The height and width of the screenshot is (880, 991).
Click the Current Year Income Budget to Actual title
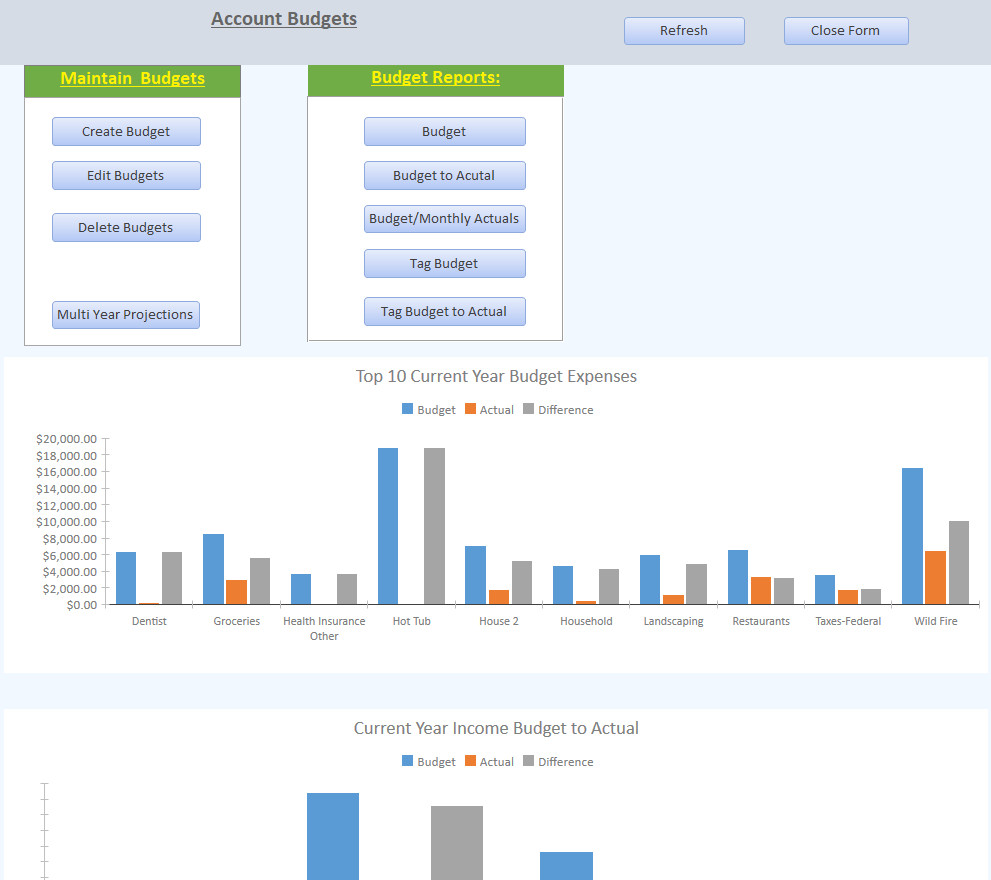pyautogui.click(x=496, y=728)
